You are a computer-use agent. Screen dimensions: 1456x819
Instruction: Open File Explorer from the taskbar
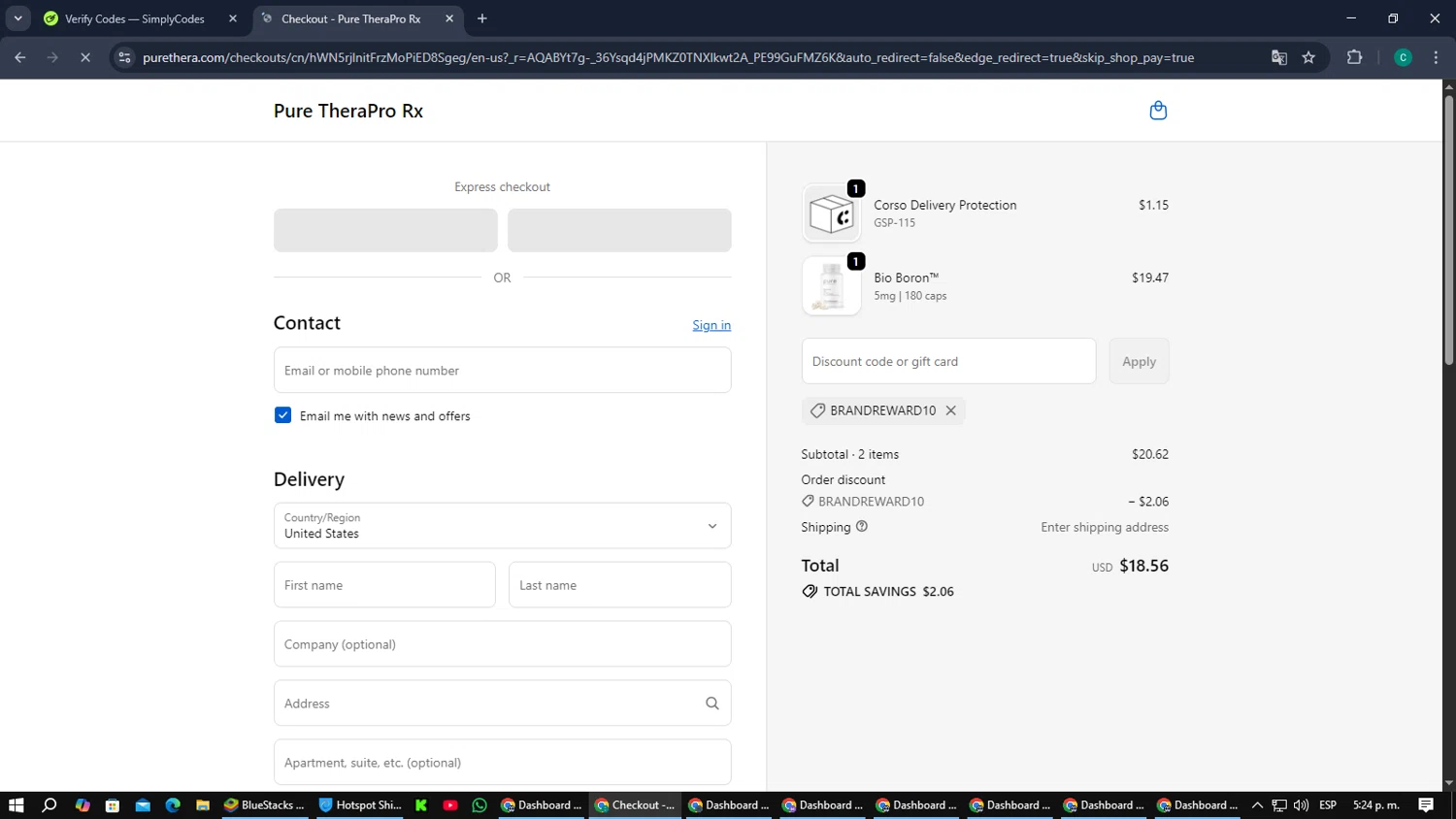203,805
